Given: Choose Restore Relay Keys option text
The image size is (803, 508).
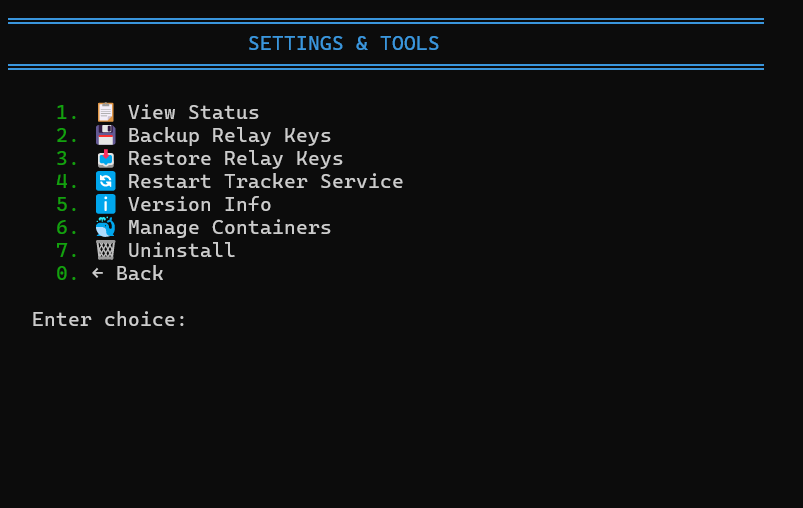Looking at the screenshot, I should (x=235, y=158).
